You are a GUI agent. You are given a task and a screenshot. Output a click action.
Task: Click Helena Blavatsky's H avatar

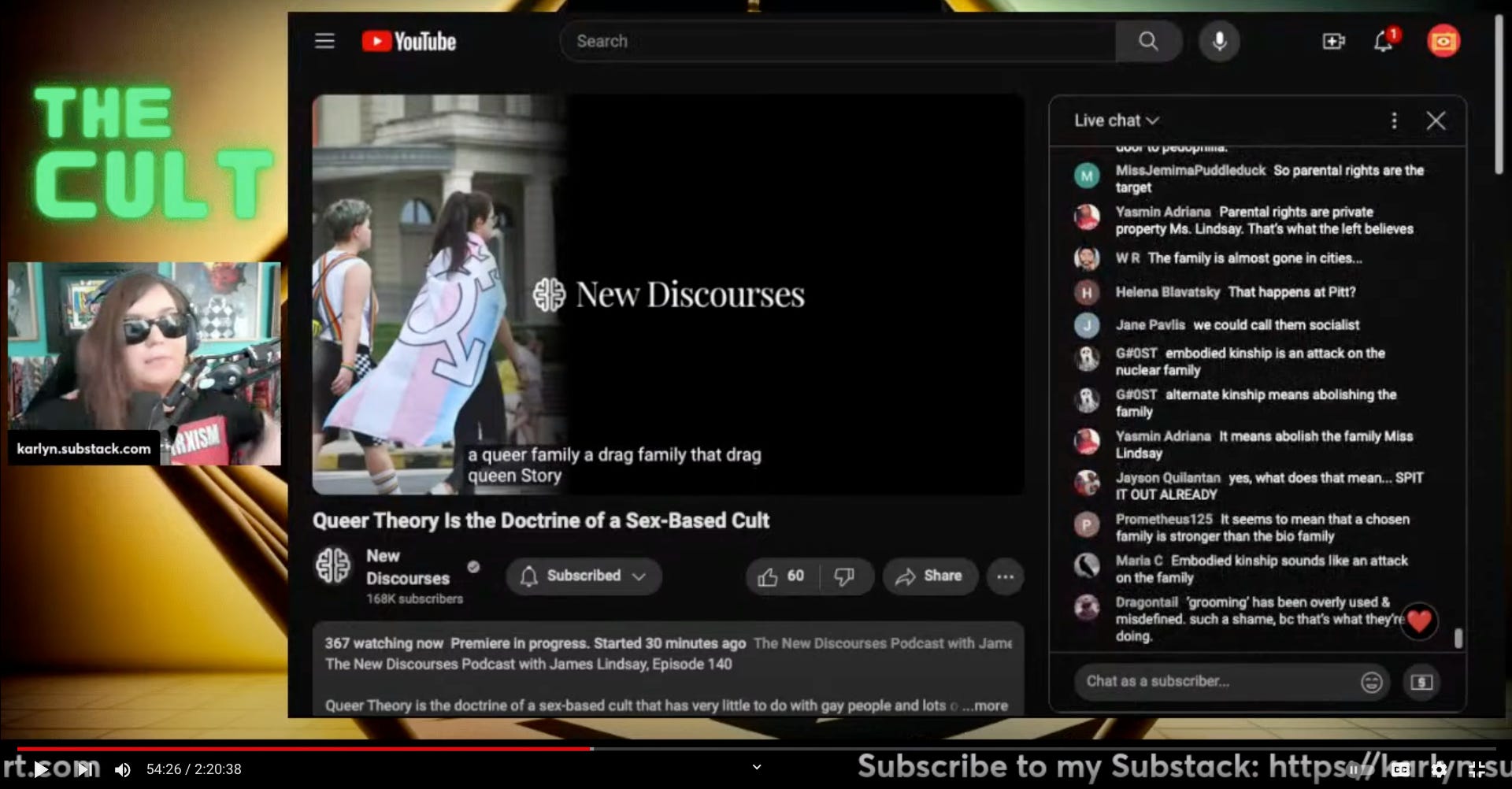coord(1087,292)
